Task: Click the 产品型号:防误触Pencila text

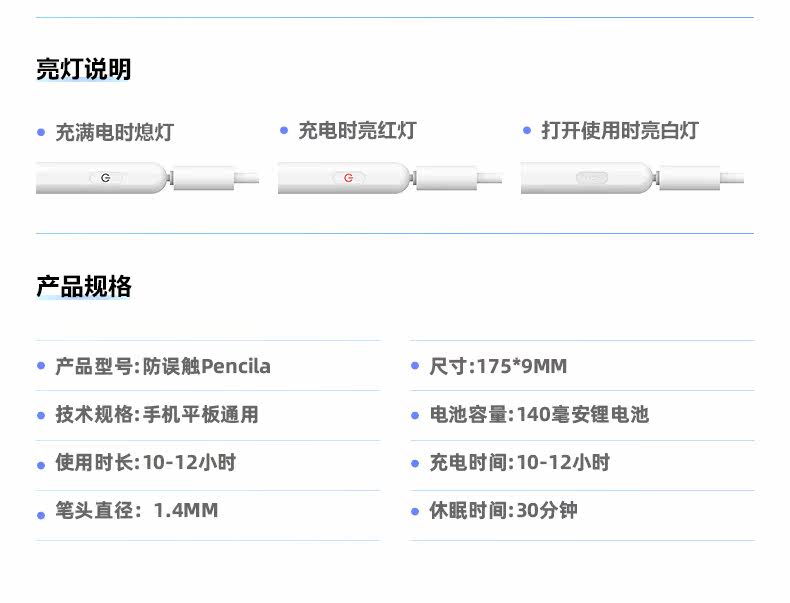Action: click(x=163, y=366)
